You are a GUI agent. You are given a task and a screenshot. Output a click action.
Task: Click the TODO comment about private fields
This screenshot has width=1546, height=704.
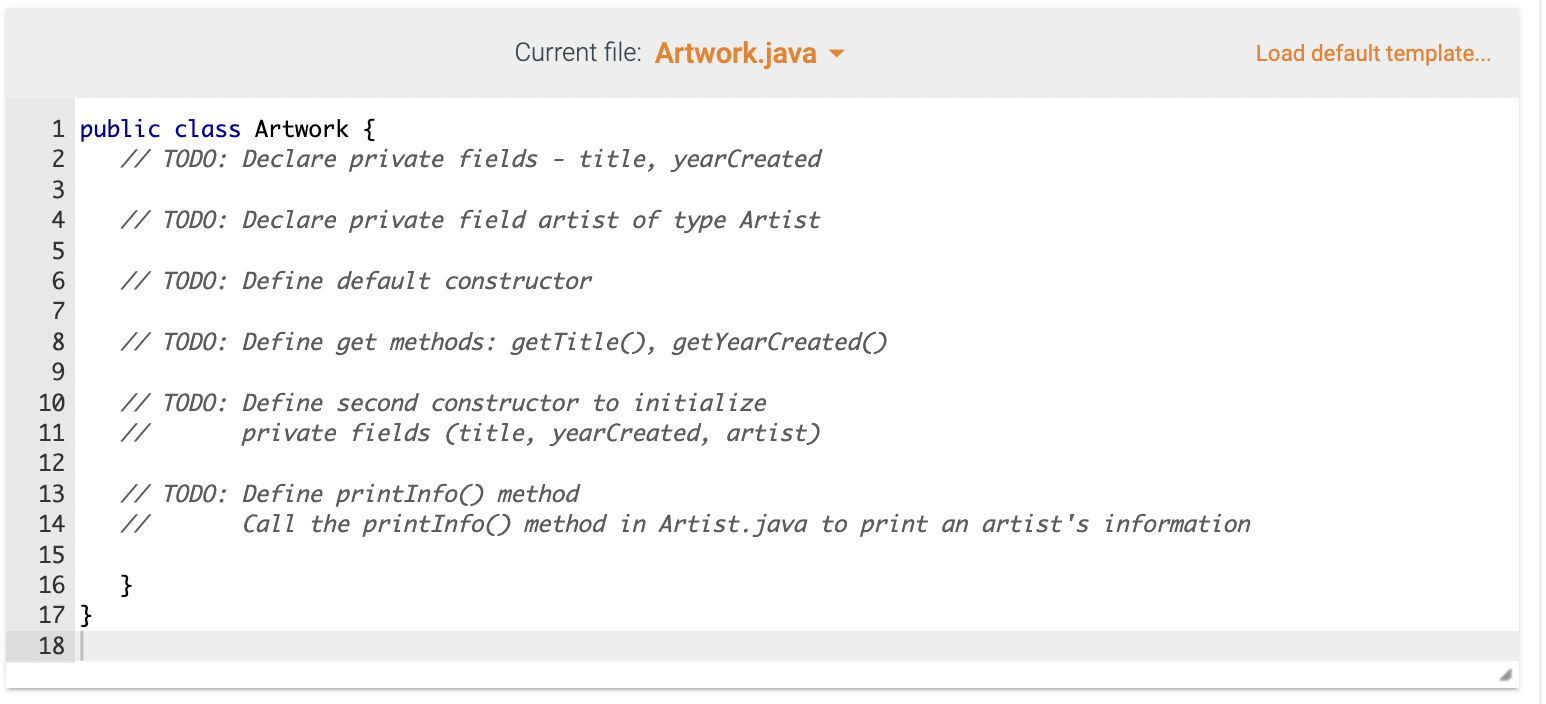click(470, 158)
